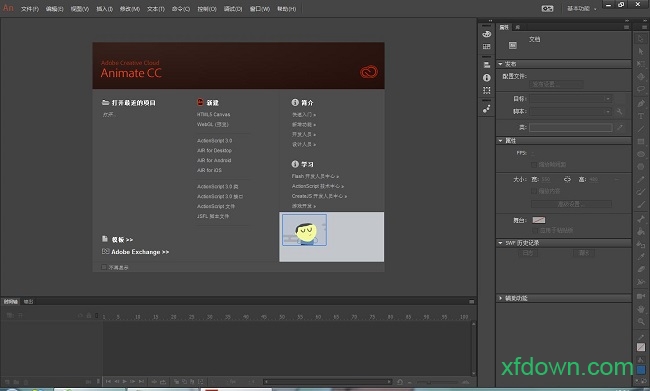Select the Text tool in the toolbar
The height and width of the screenshot is (391, 650).
[x=641, y=116]
